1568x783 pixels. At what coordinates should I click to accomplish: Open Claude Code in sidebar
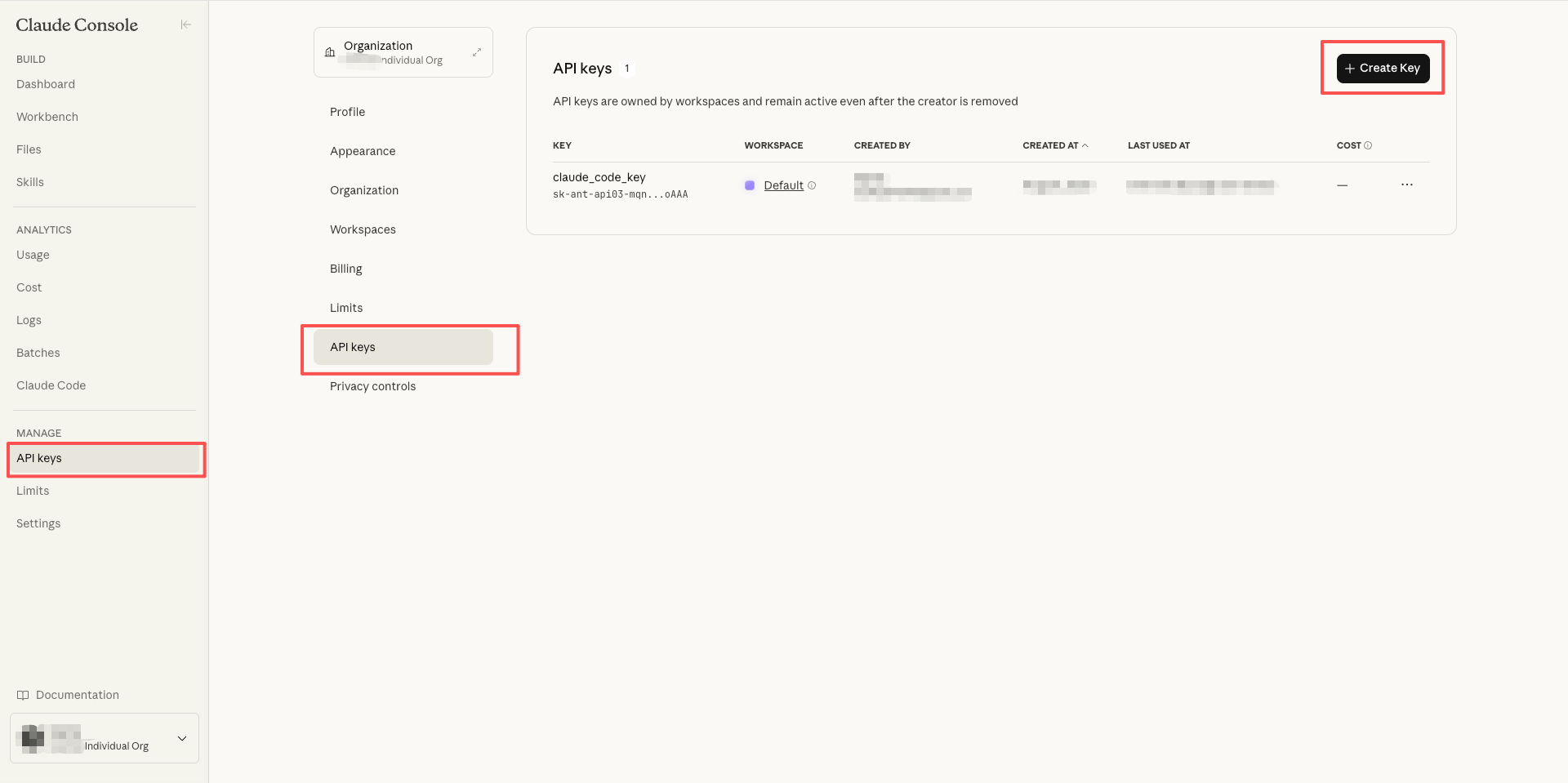coord(51,385)
